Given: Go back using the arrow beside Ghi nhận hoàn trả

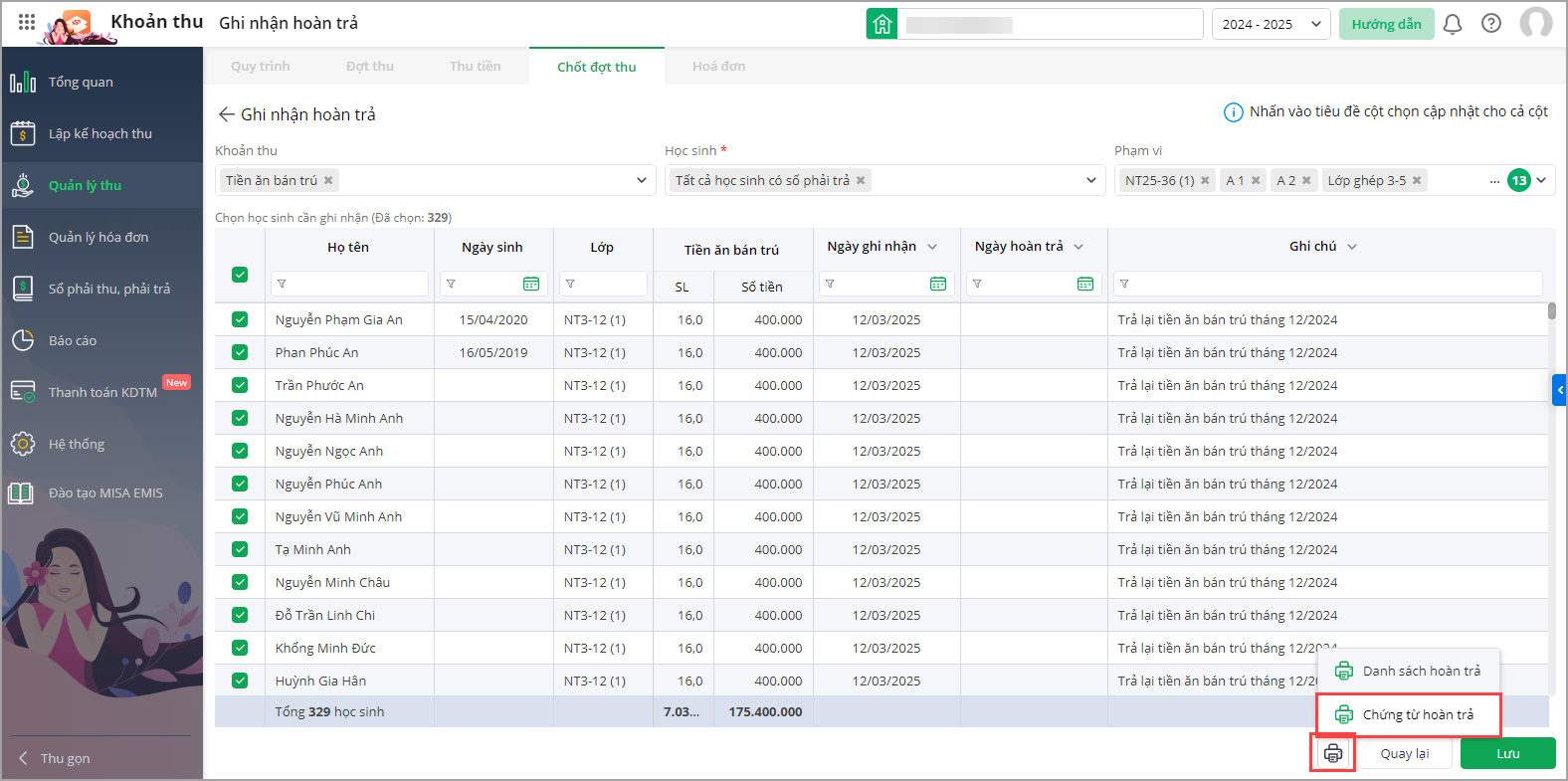Looking at the screenshot, I should click(226, 114).
